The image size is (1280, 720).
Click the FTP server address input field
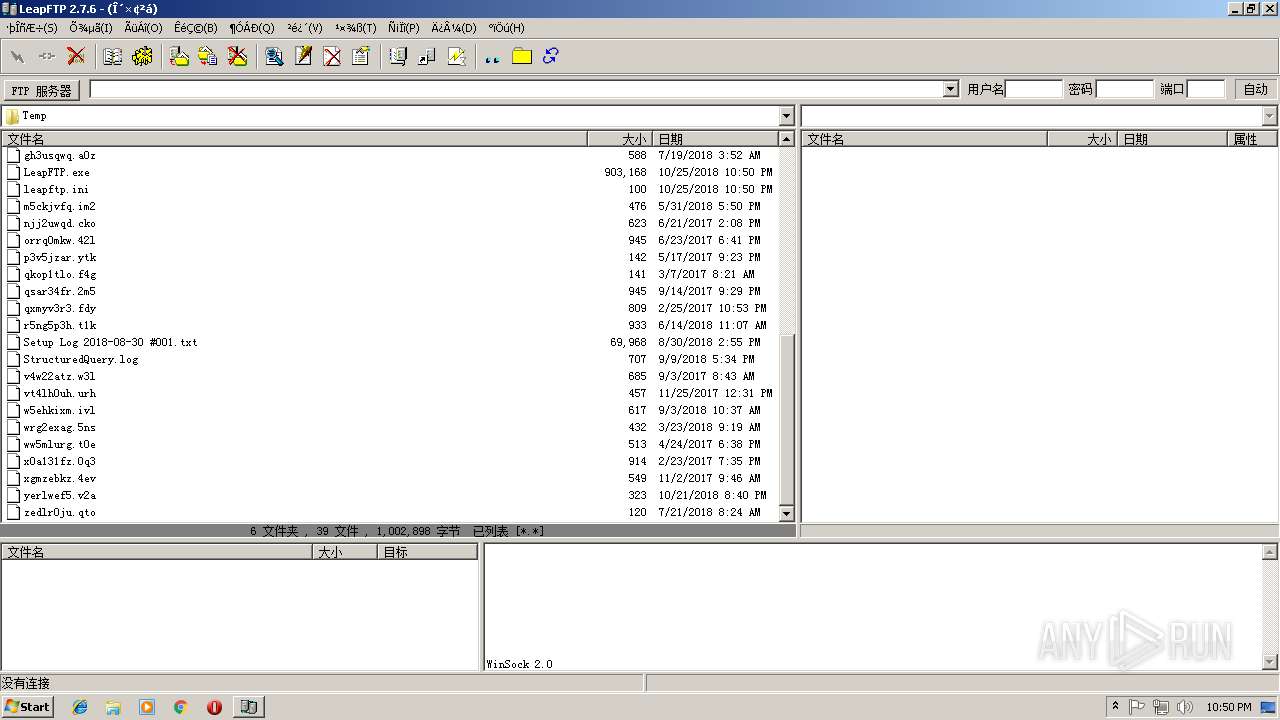pos(516,89)
